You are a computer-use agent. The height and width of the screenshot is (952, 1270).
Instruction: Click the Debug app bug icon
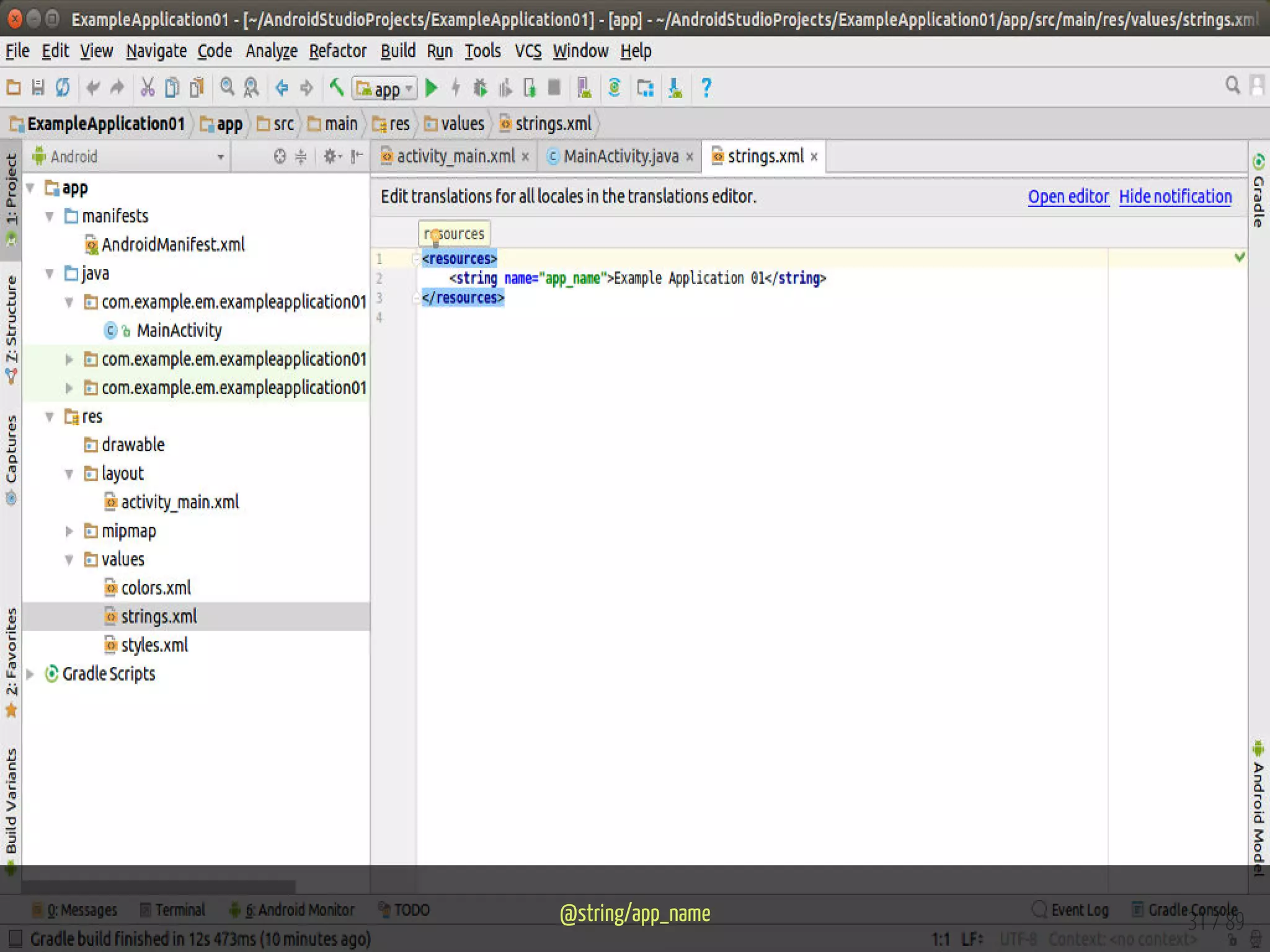480,88
